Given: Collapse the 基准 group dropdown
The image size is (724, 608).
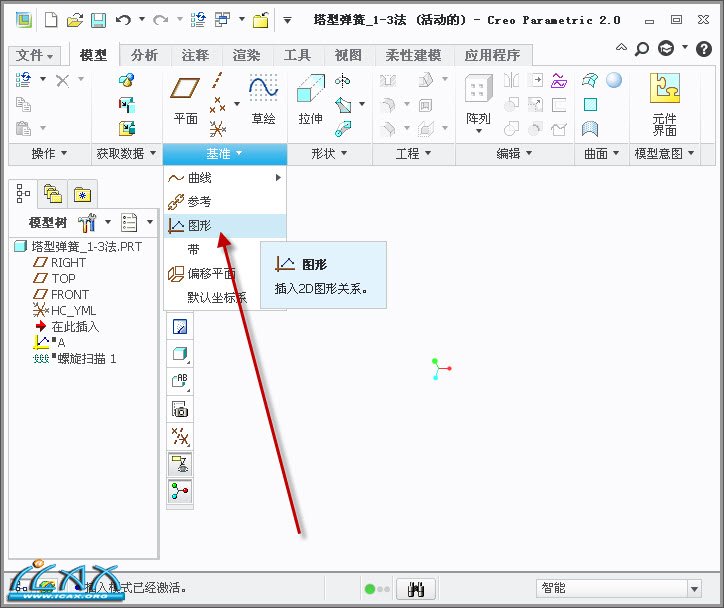Looking at the screenshot, I should point(224,154).
